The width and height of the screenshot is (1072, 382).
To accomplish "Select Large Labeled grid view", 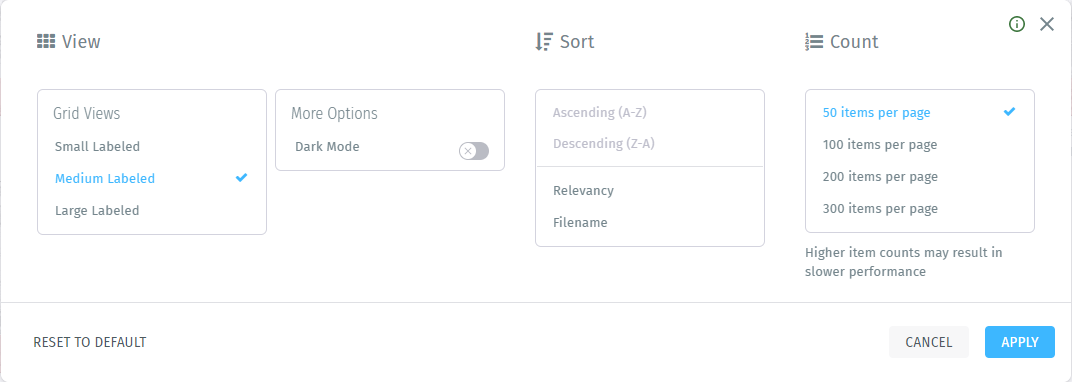I will (x=97, y=210).
